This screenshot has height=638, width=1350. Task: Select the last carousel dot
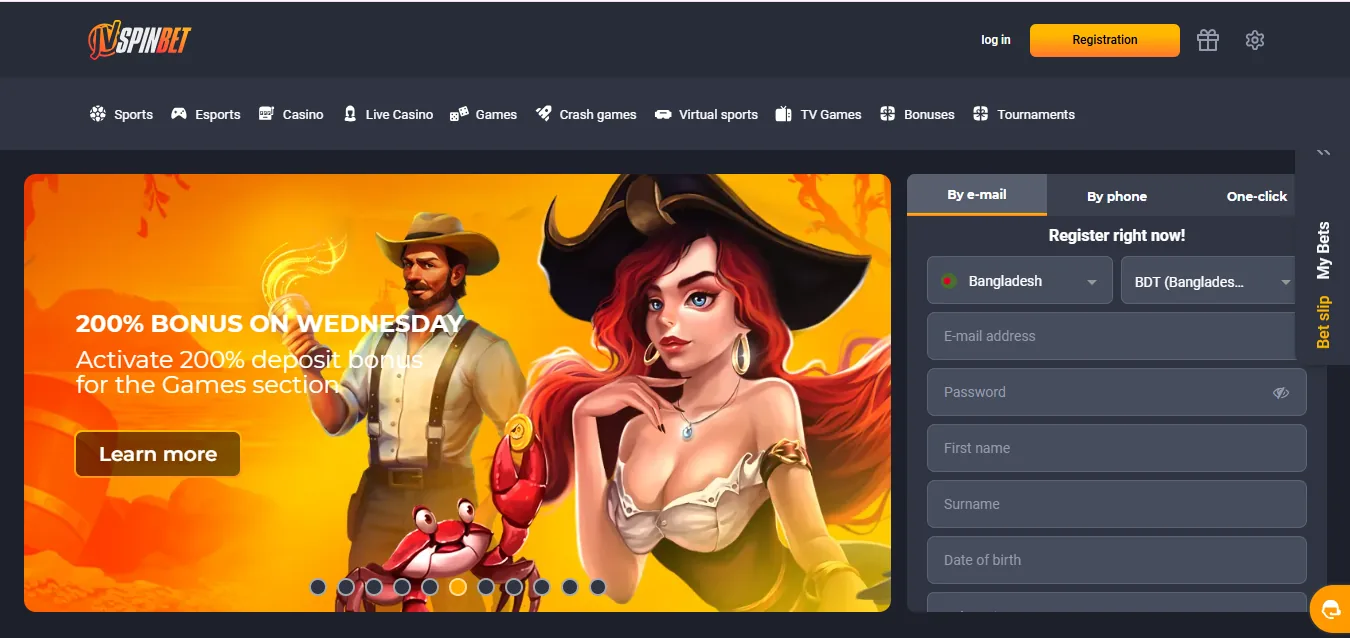[x=598, y=587]
